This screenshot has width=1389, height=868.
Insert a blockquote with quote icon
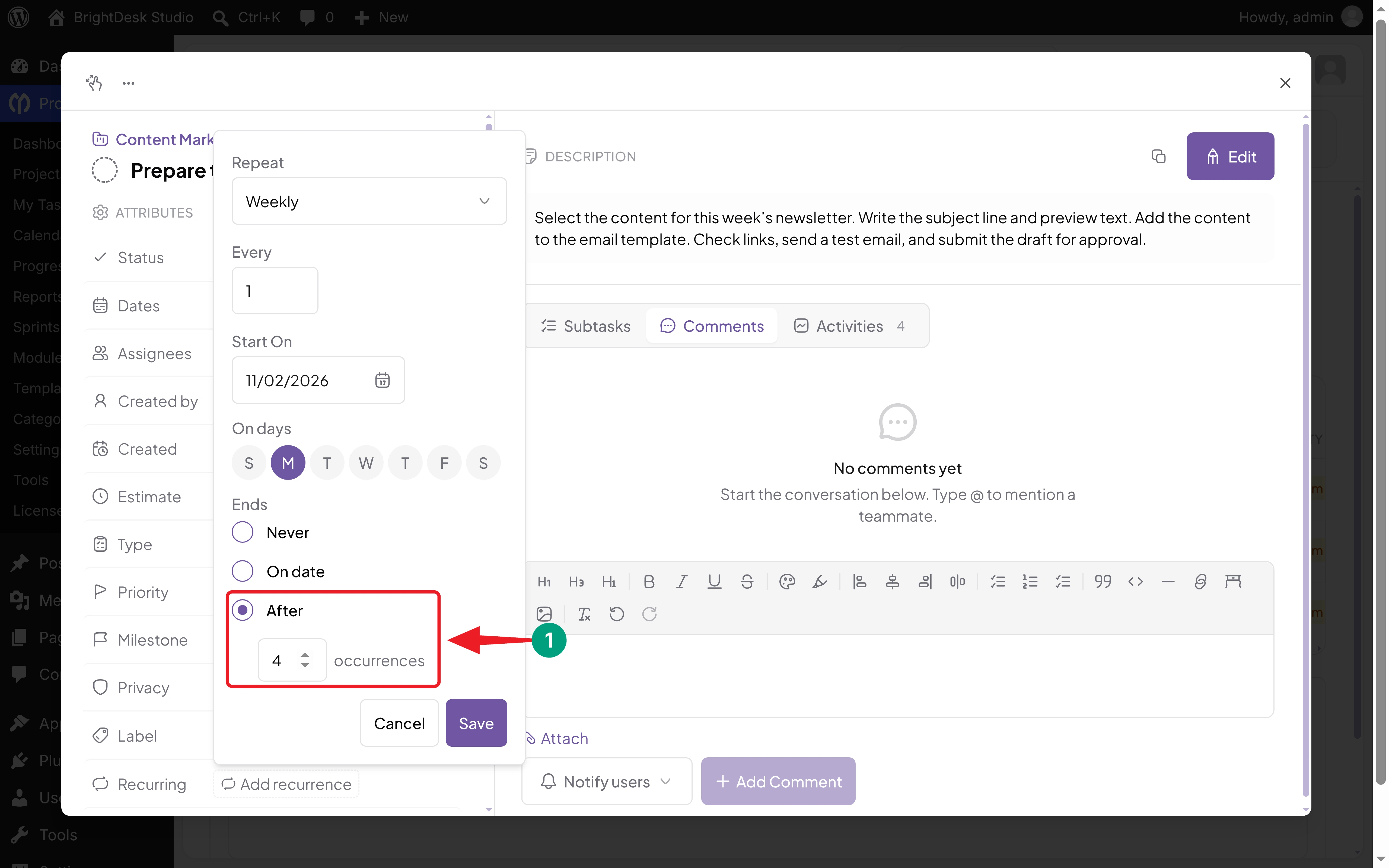pyautogui.click(x=1103, y=582)
